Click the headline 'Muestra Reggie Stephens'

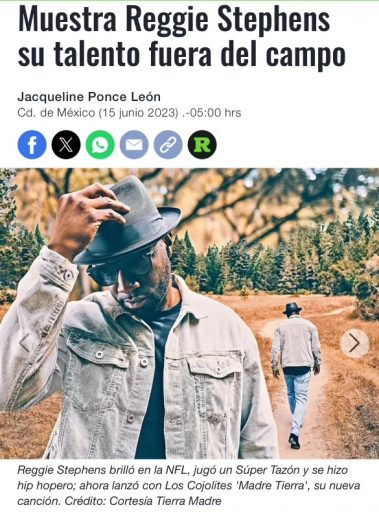[x=174, y=20]
